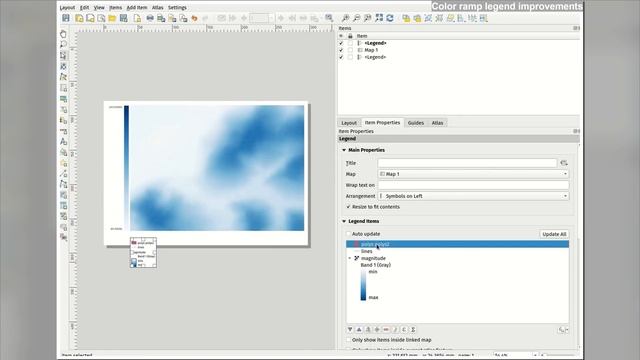Click the orange Undo arrow icon
Screen dimensions: 640x360
click(195, 18)
